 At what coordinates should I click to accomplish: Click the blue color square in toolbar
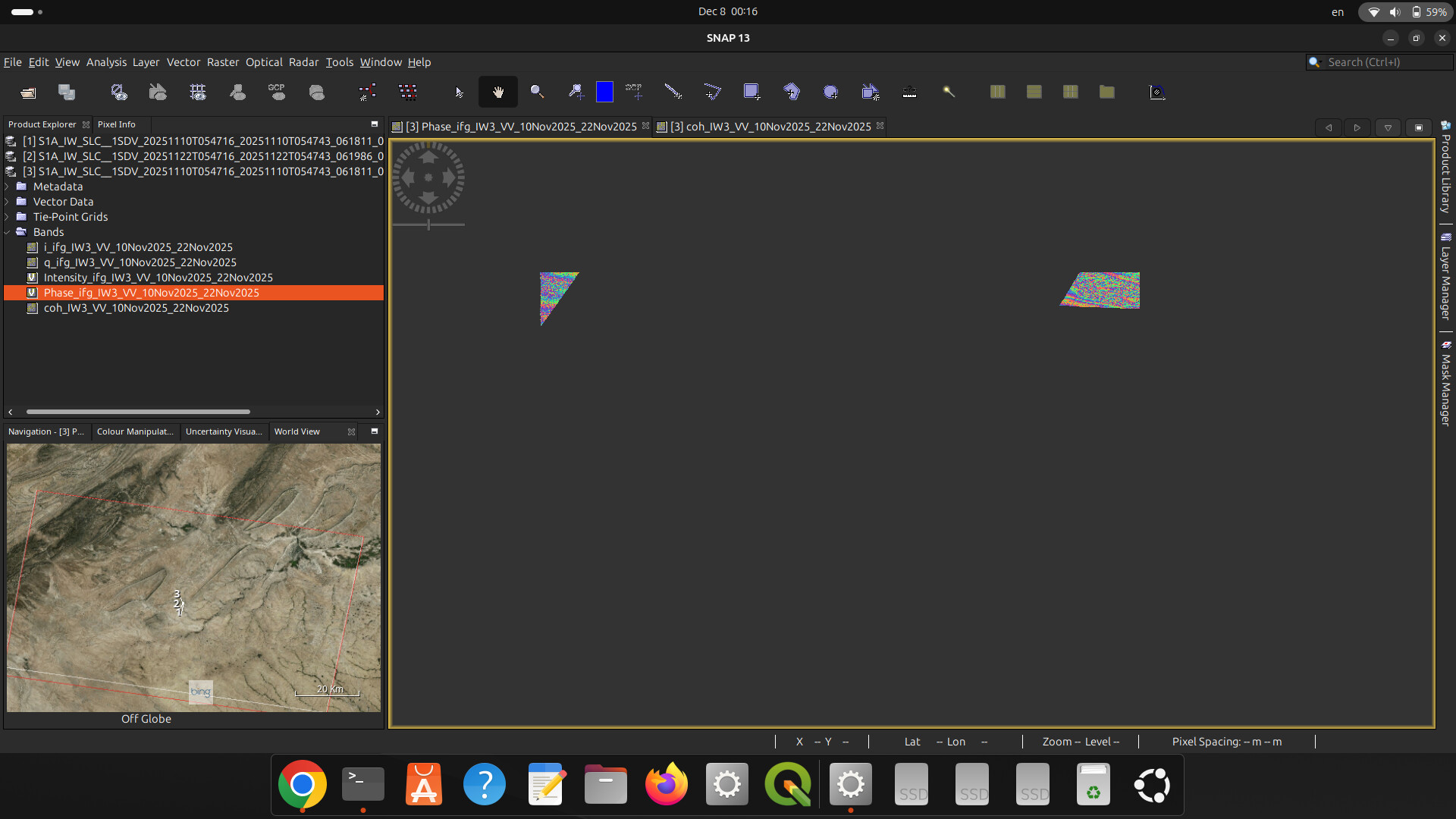604,93
